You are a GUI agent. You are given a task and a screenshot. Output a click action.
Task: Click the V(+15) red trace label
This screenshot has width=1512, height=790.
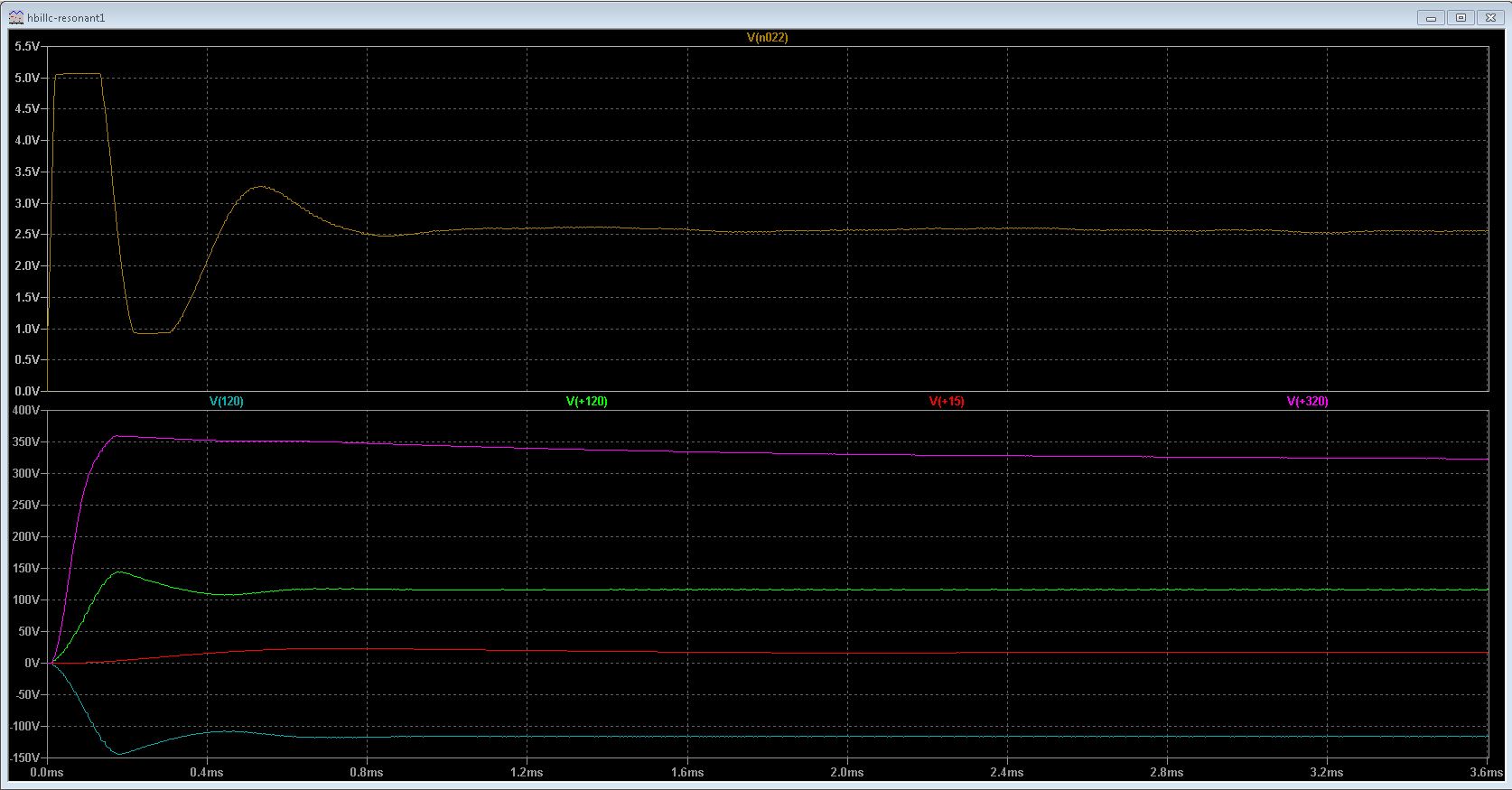[946, 401]
